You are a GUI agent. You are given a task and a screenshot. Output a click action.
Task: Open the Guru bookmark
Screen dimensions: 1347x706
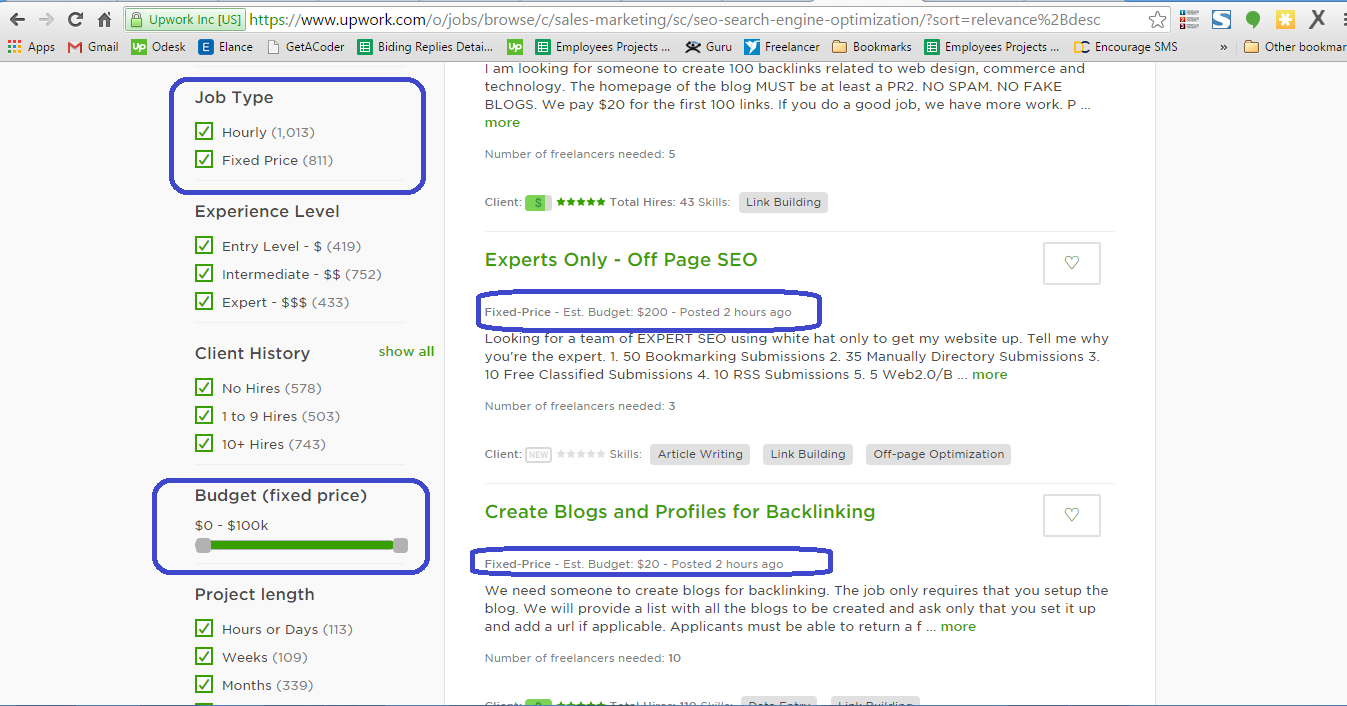click(x=708, y=47)
